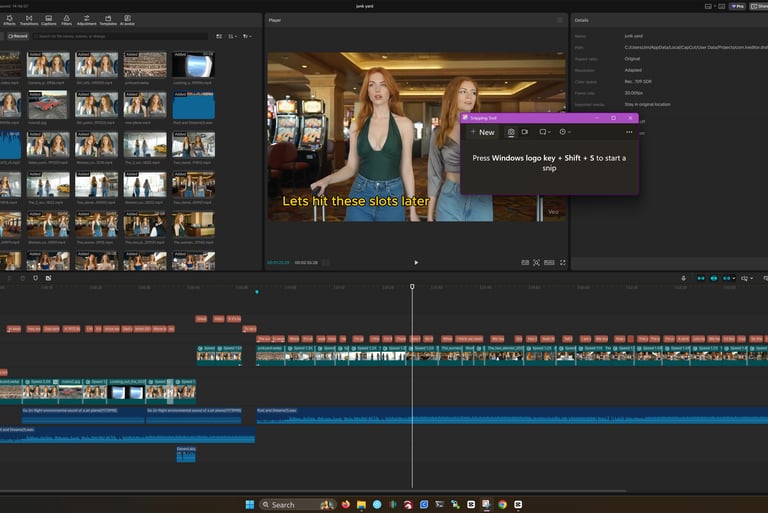Screen dimensions: 768x513
Task: Open Snipping Tool See more menu
Action: 629,132
